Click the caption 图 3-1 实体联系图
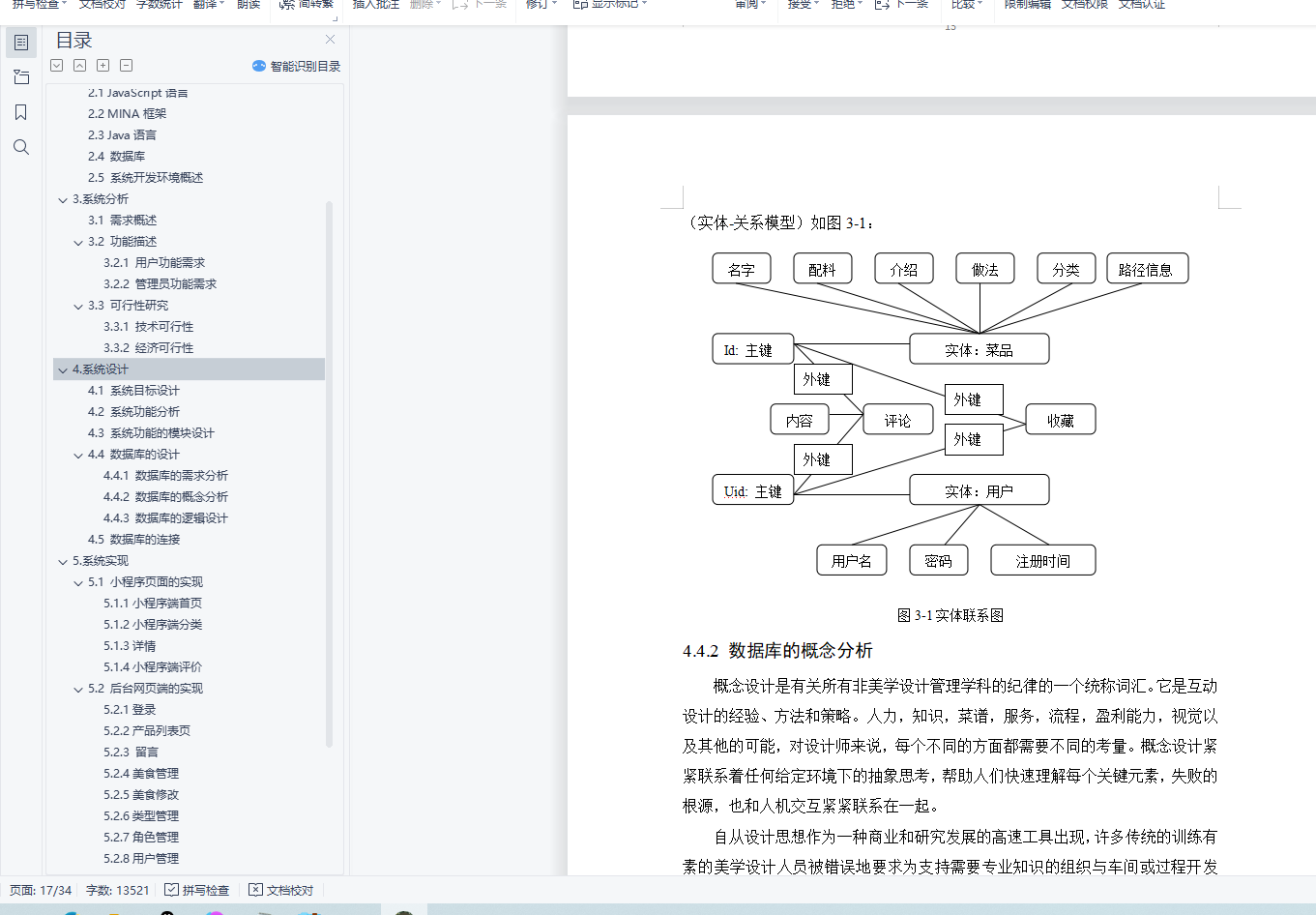The height and width of the screenshot is (915, 1316). (x=950, y=615)
